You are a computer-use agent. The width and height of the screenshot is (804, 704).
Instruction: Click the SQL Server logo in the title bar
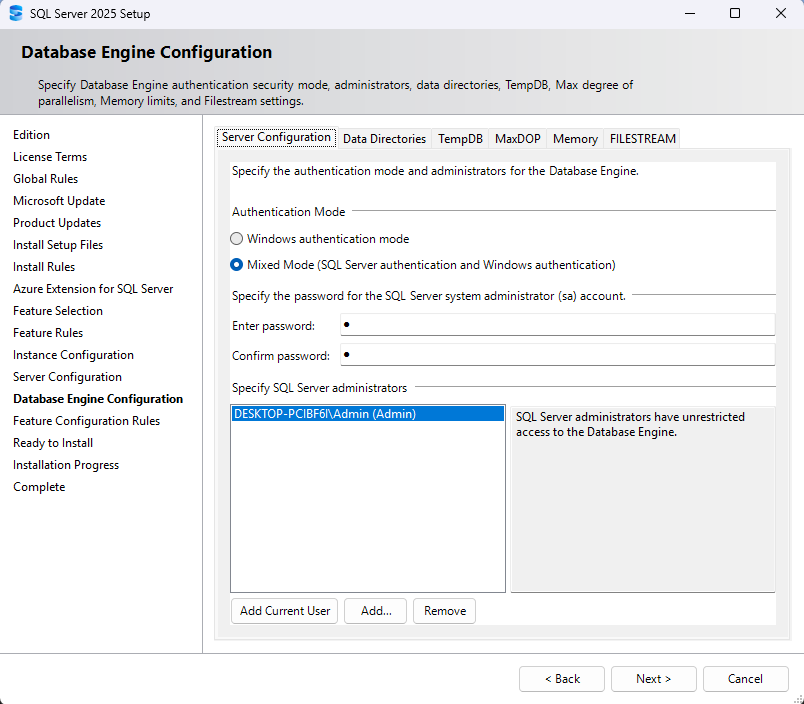tap(15, 13)
